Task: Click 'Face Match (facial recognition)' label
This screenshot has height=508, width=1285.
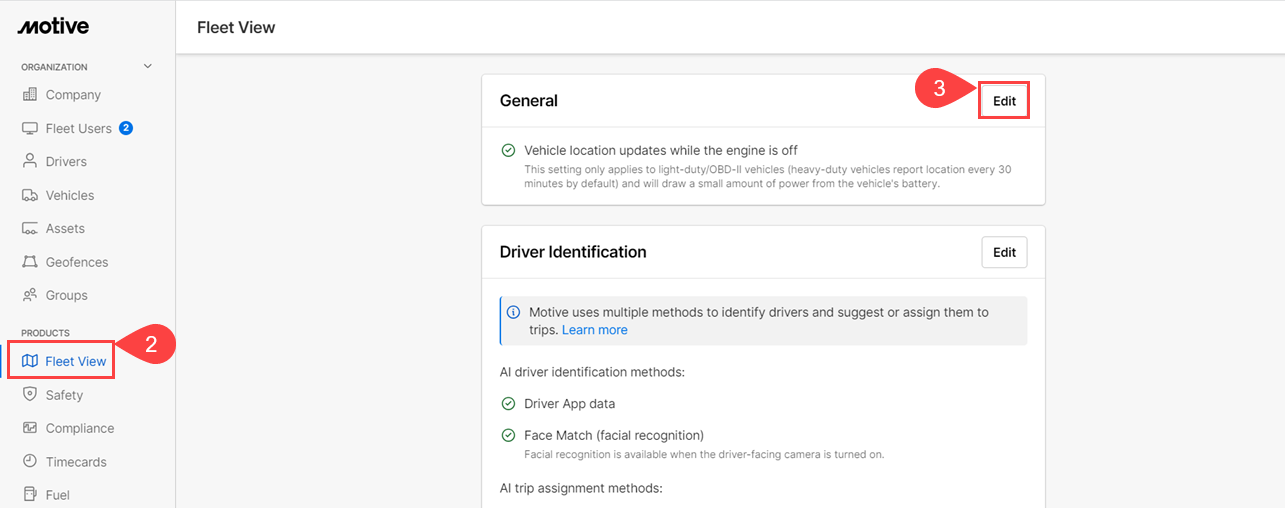Action: click(x=614, y=436)
